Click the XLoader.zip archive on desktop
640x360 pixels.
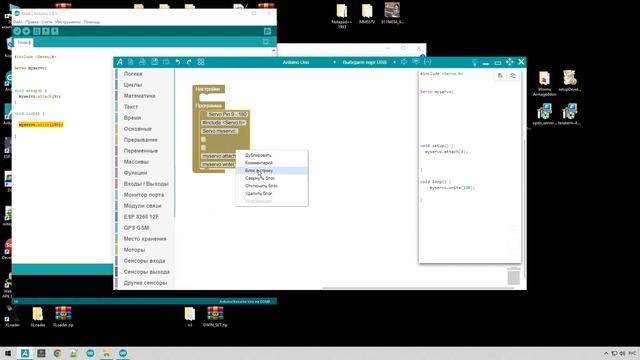pos(63,317)
